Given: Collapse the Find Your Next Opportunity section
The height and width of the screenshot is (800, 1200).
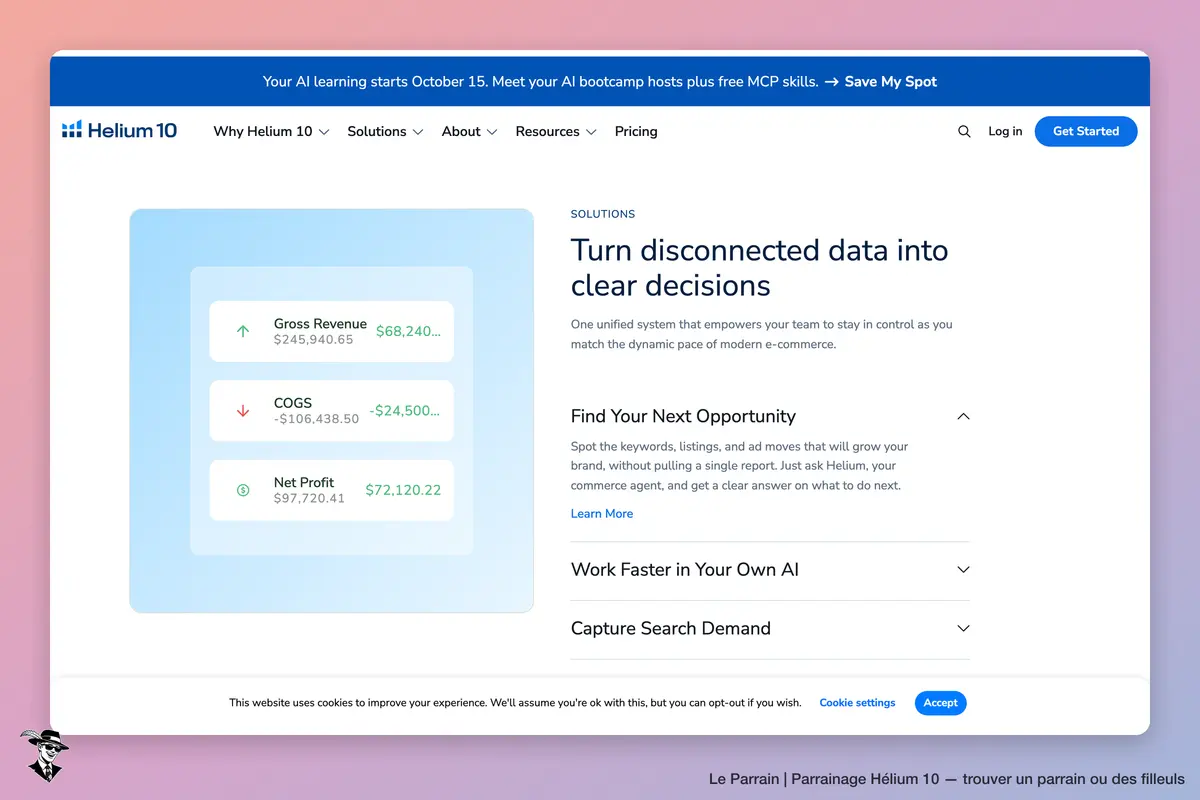Looking at the screenshot, I should coord(770,416).
